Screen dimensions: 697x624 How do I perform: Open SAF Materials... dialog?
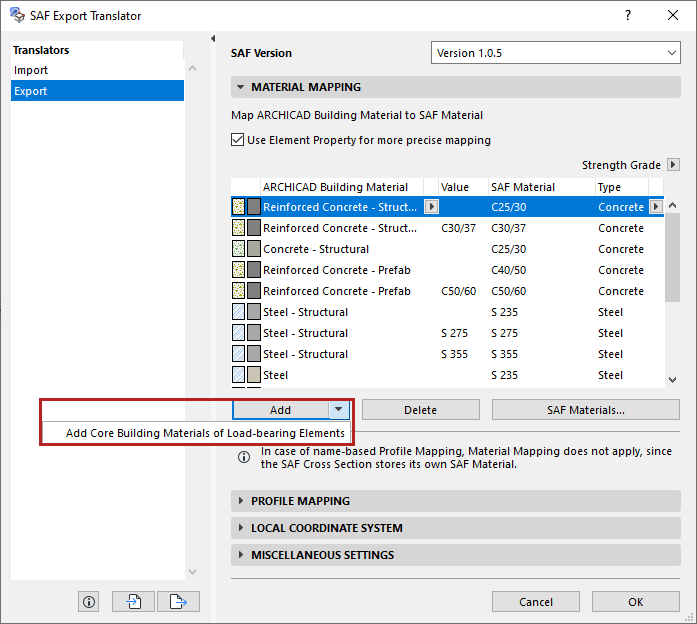585,409
